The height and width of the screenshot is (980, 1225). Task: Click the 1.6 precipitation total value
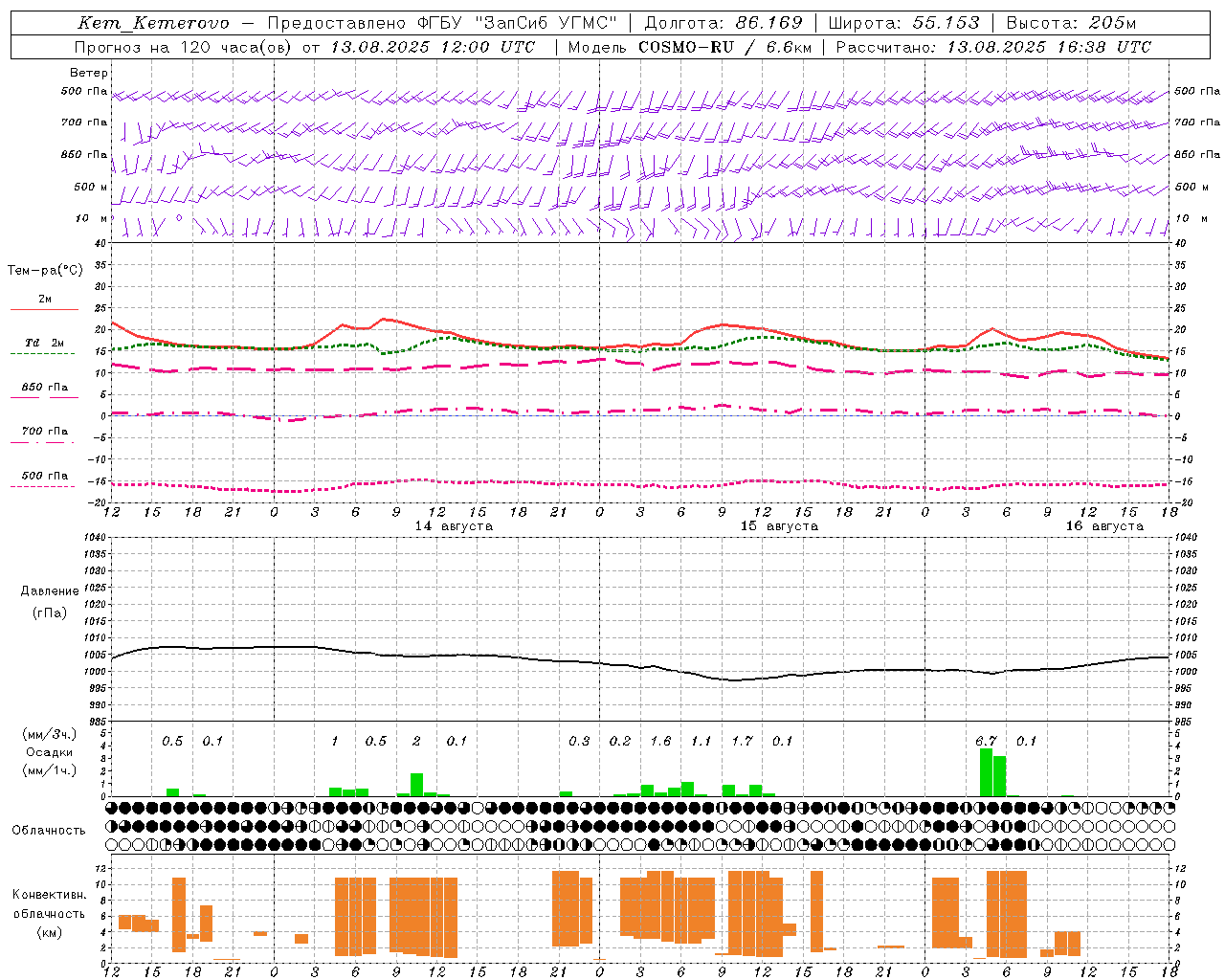660,741
